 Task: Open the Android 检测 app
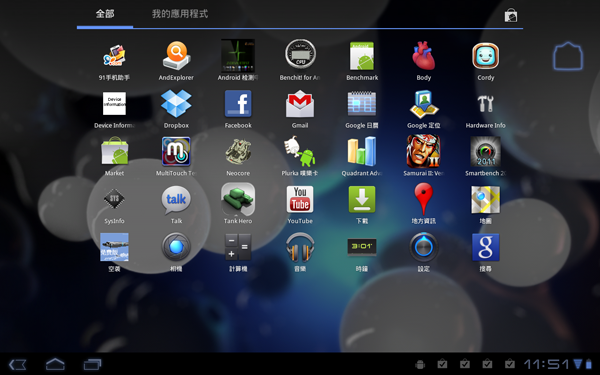238,56
